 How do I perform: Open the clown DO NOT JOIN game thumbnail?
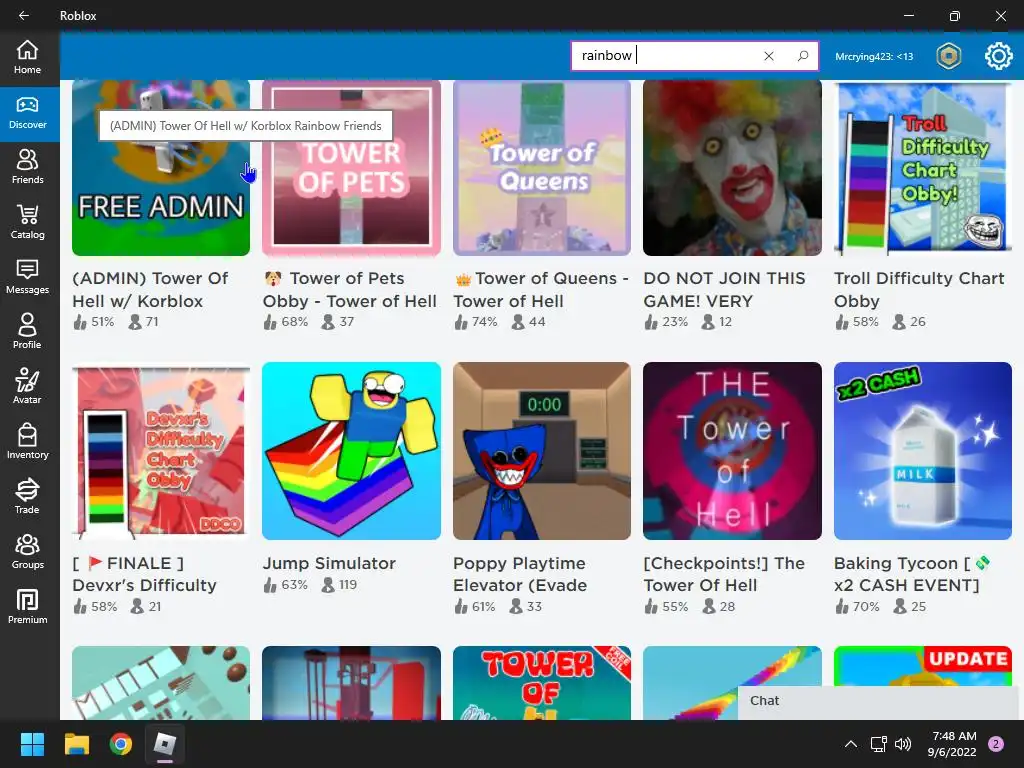(x=732, y=168)
